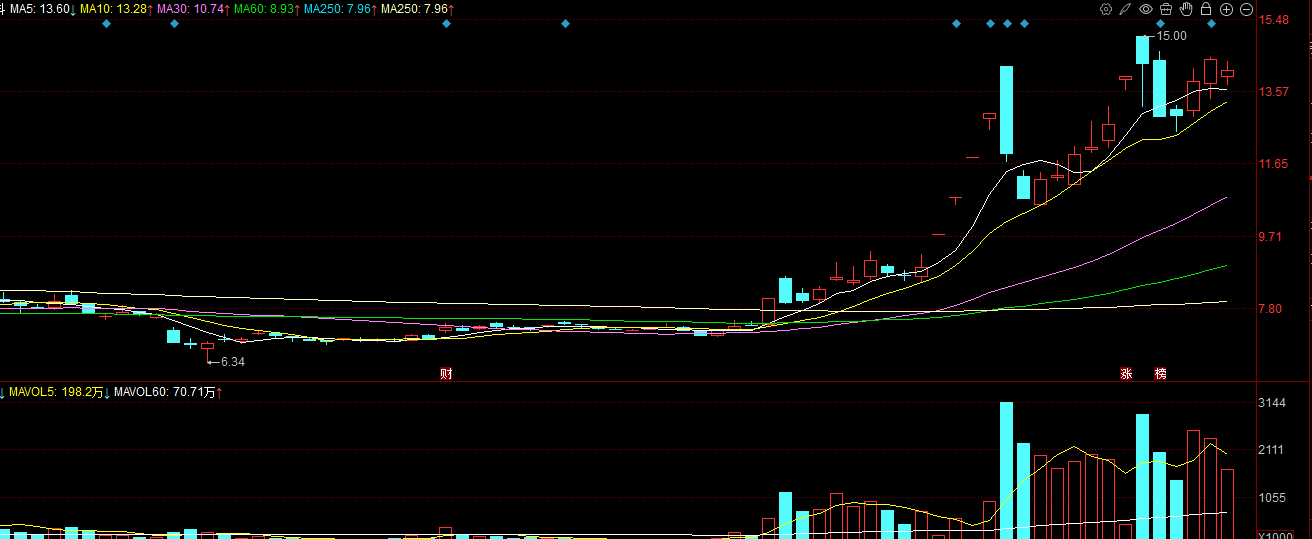This screenshot has width=1312, height=539.
Task: Click the 涨 marker below the chart
Action: [x=1125, y=374]
